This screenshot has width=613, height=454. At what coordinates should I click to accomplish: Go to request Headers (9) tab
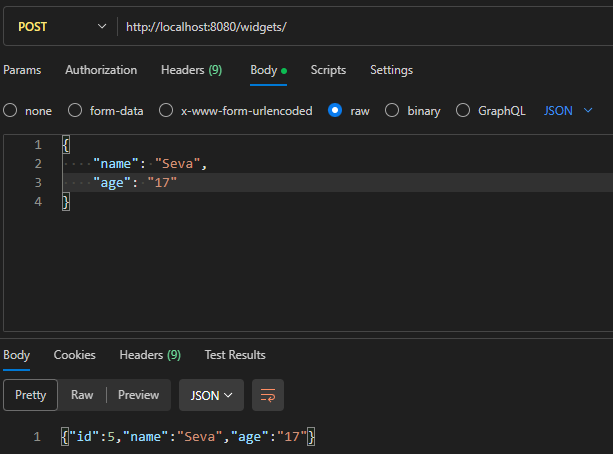[x=191, y=70]
